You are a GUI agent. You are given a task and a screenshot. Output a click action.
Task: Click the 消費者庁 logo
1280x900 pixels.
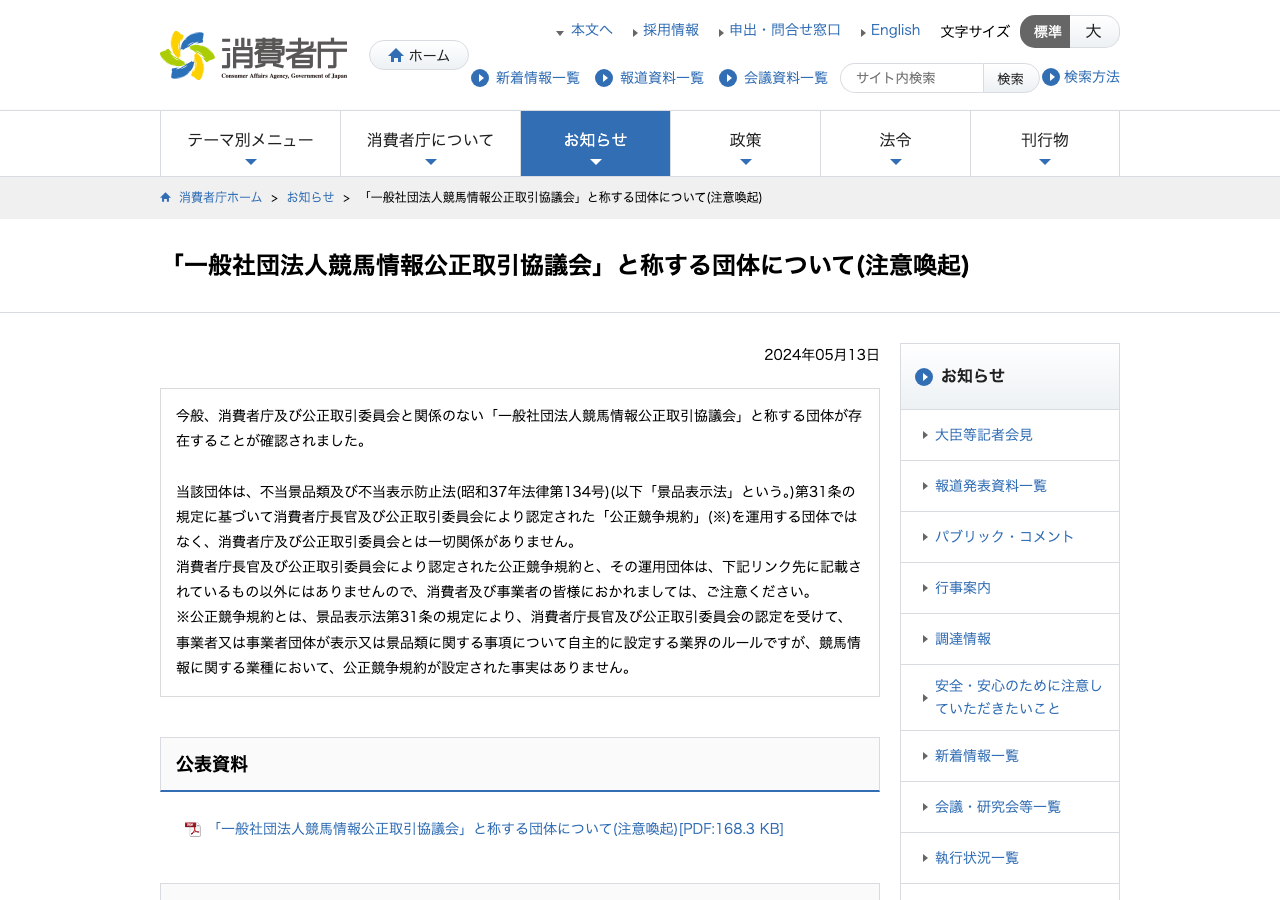coord(254,55)
